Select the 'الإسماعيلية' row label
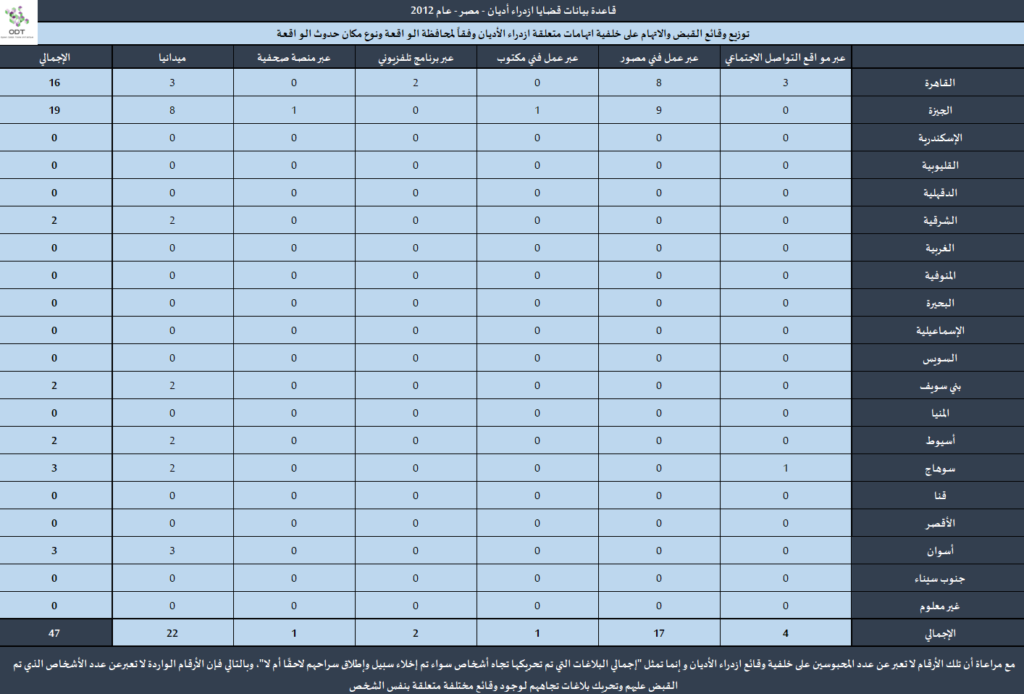The image size is (1024, 694). pos(940,330)
